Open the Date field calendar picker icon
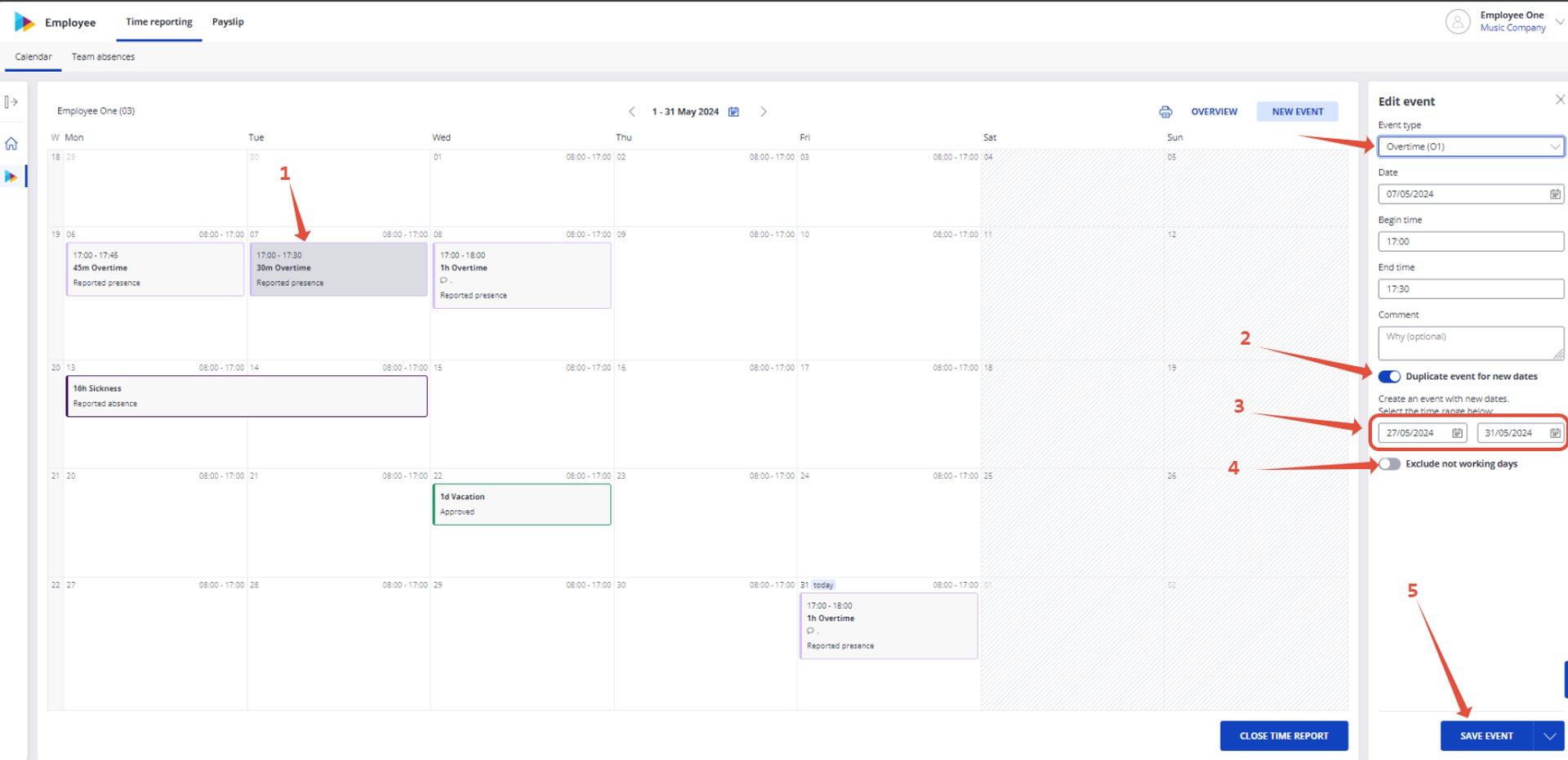The width and height of the screenshot is (1568, 760). (1555, 194)
